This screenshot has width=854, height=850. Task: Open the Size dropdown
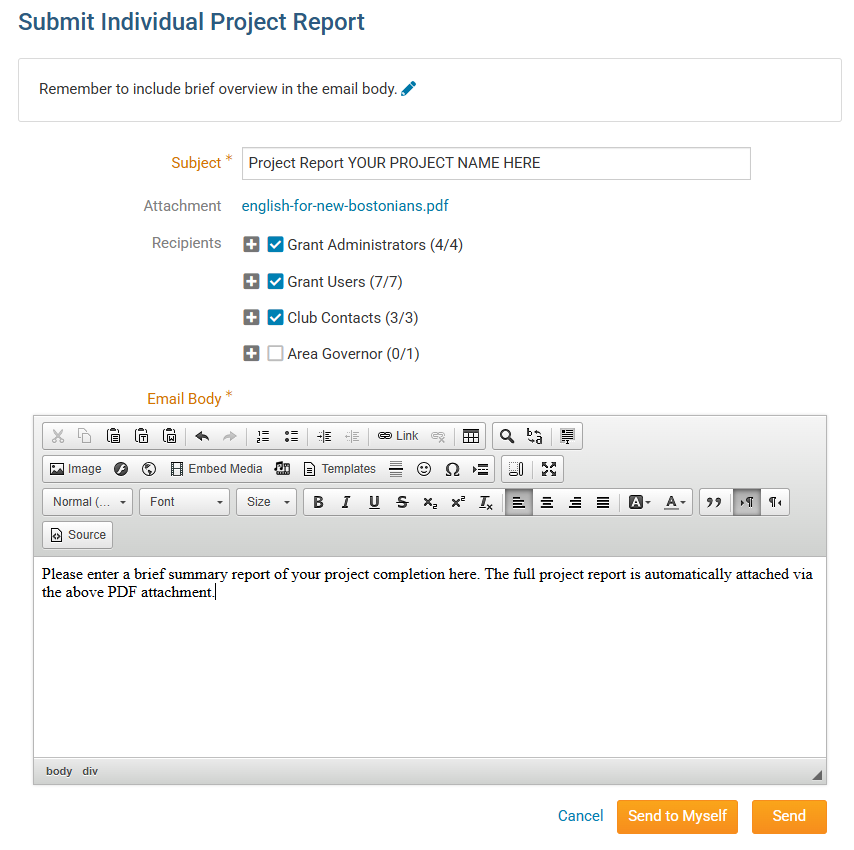[266, 502]
